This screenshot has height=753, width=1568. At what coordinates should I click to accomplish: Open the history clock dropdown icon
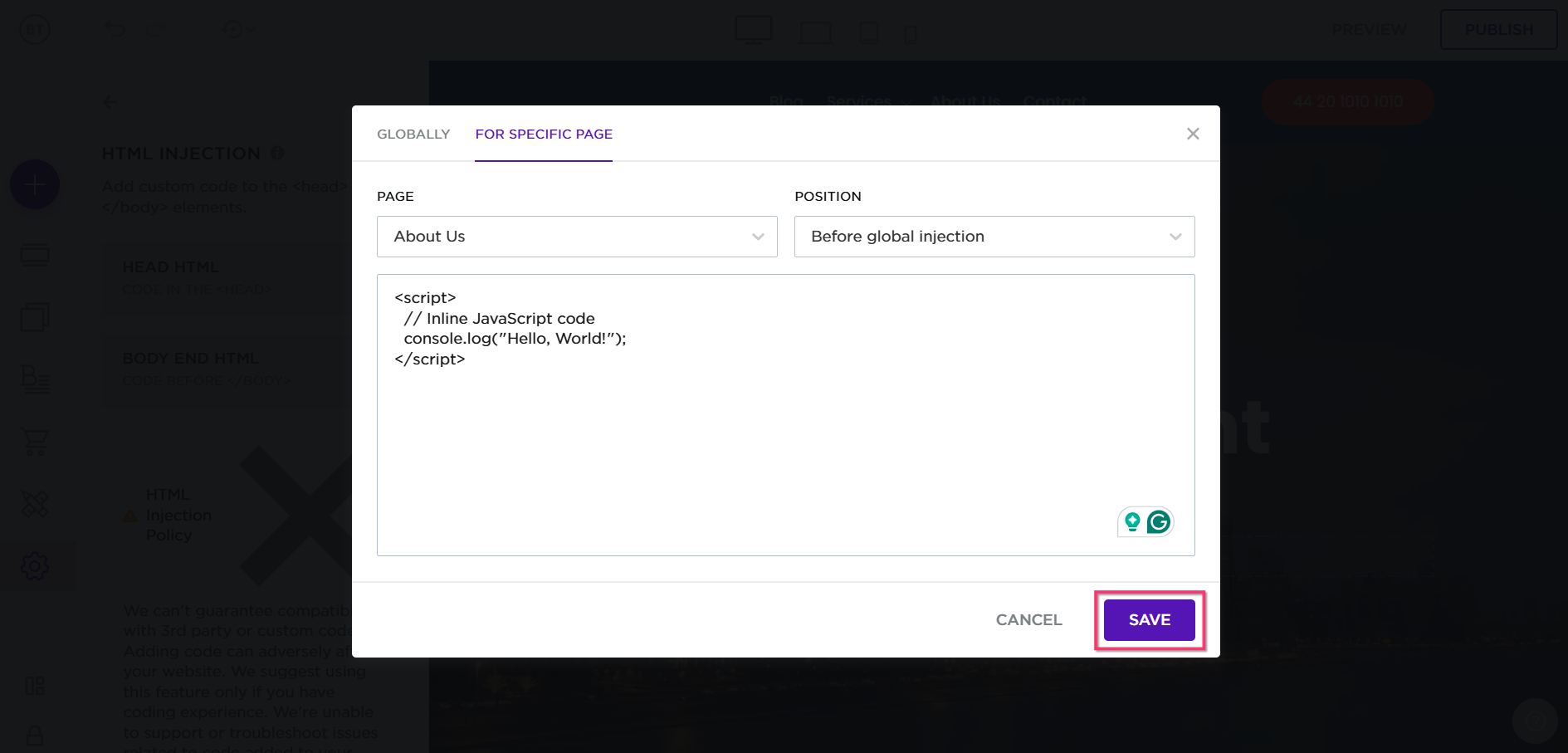tap(238, 30)
